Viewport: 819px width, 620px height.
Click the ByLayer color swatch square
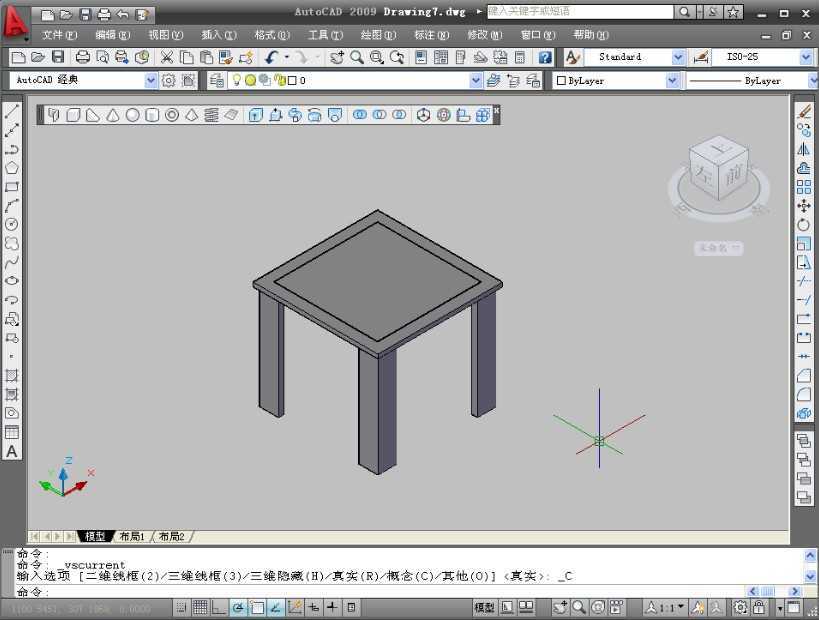561,80
